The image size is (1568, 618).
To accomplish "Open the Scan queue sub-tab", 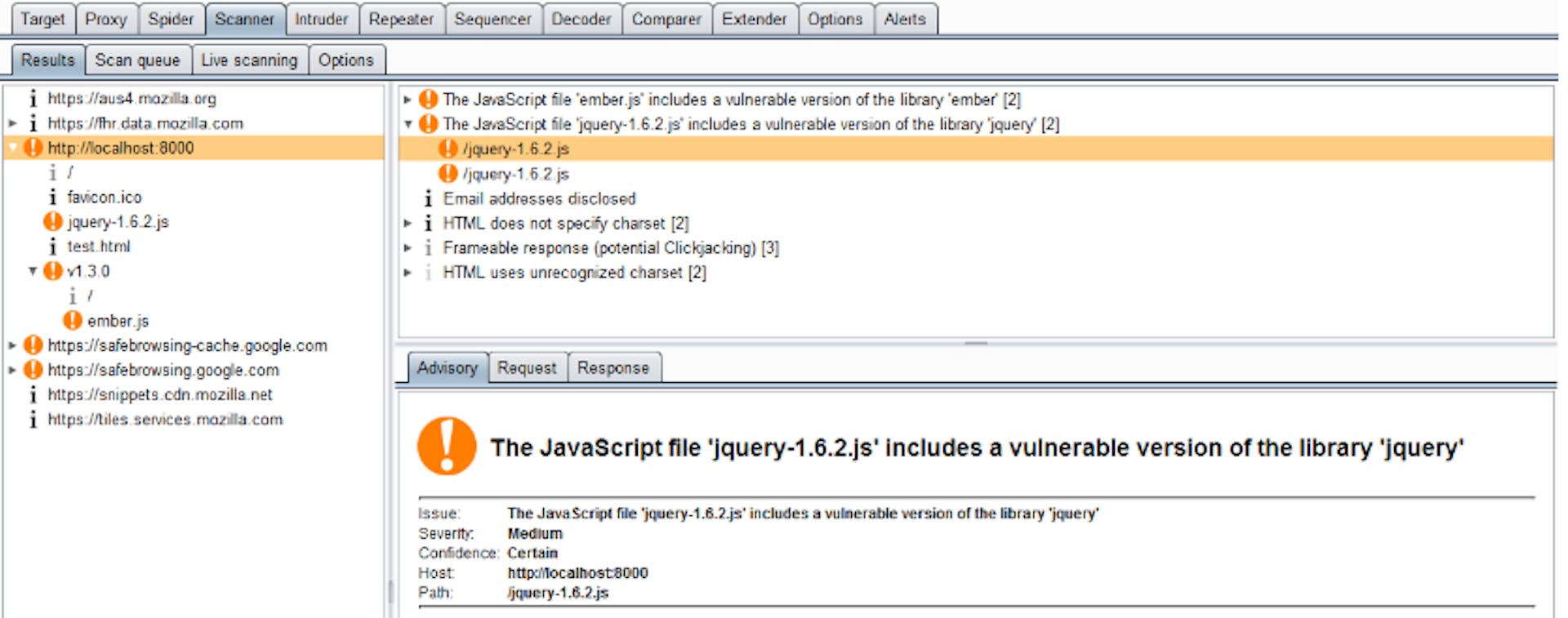I will (x=137, y=60).
